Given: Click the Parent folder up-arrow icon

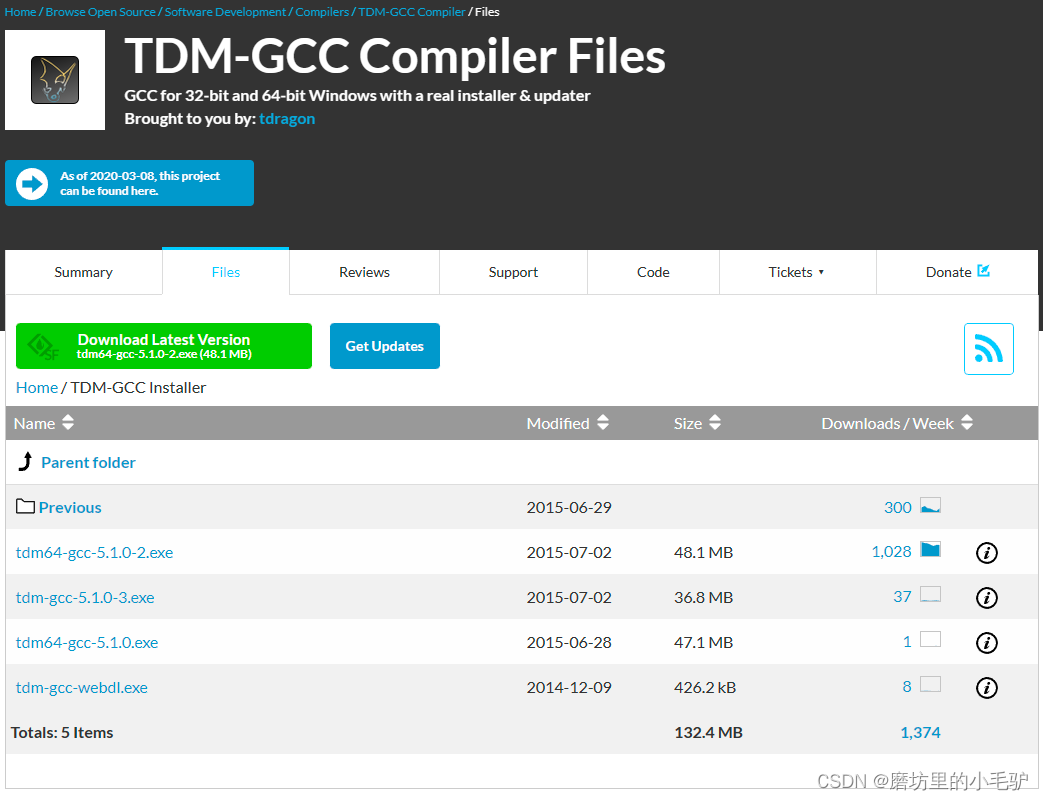Looking at the screenshot, I should coord(25,462).
